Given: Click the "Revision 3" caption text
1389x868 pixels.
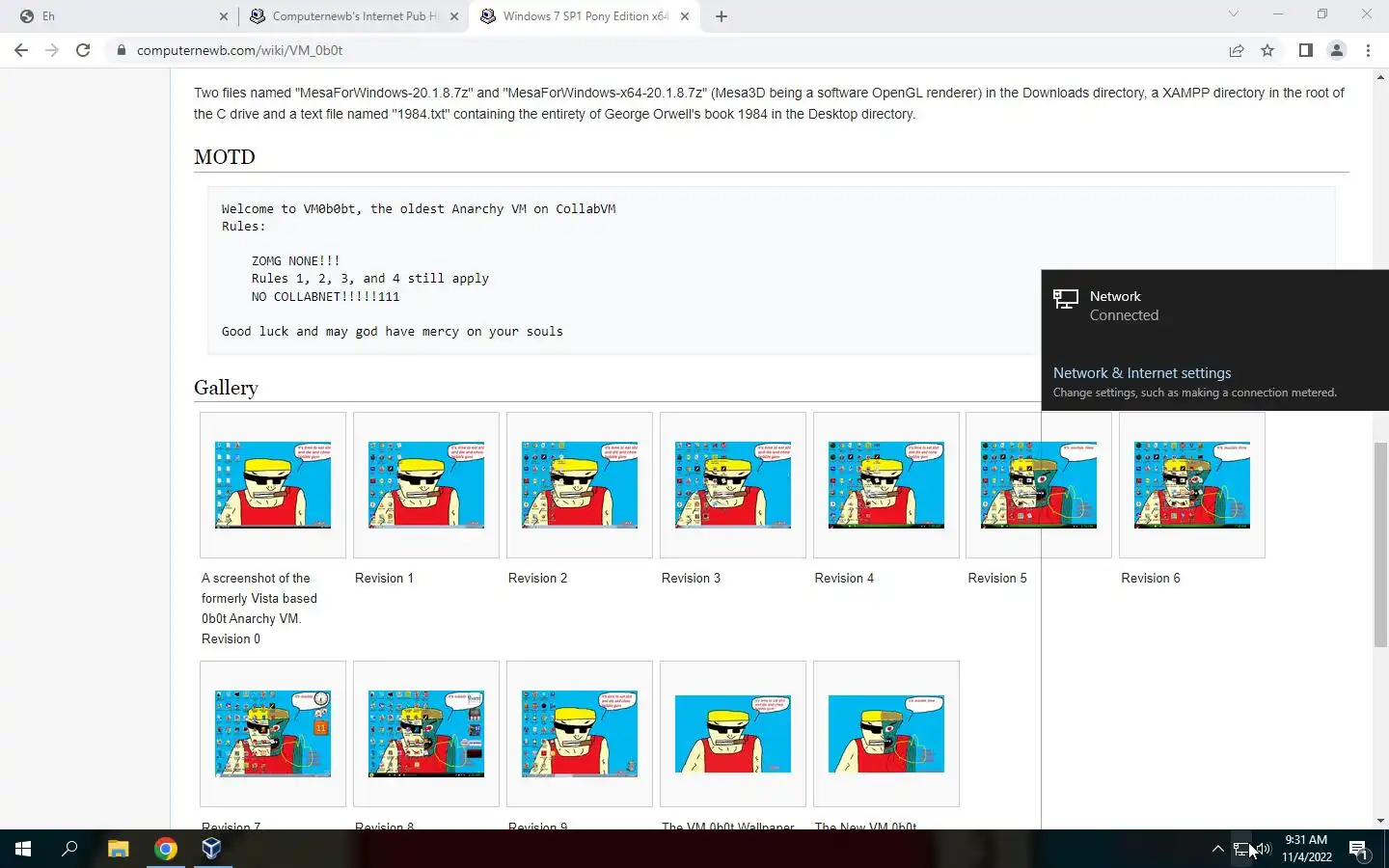Looking at the screenshot, I should click(x=691, y=578).
